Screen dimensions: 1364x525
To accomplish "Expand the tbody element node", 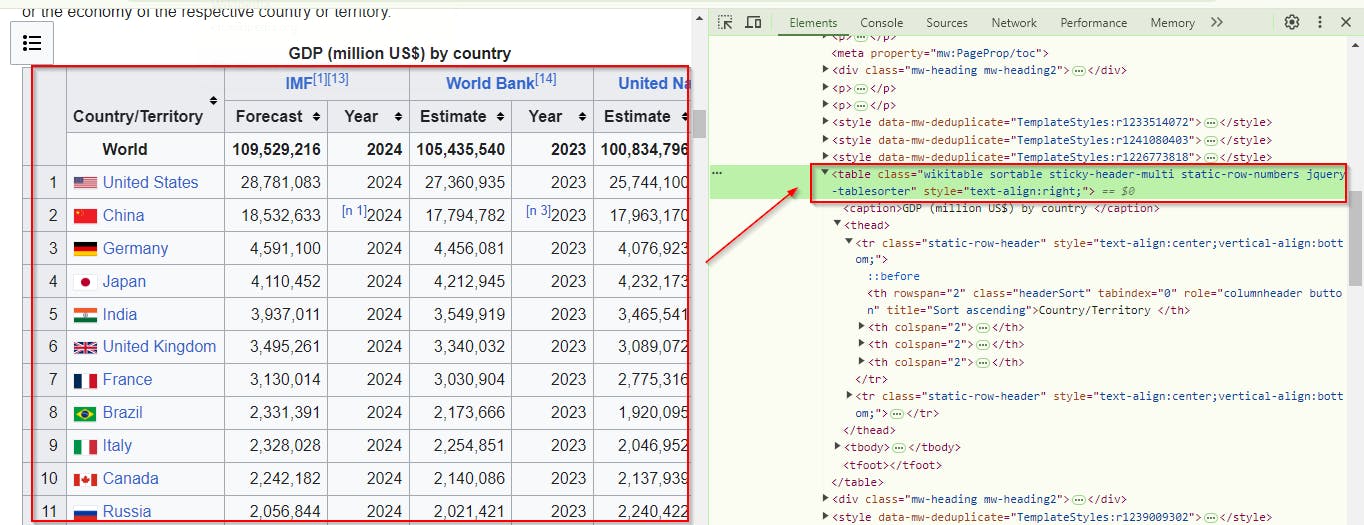I will [x=838, y=447].
